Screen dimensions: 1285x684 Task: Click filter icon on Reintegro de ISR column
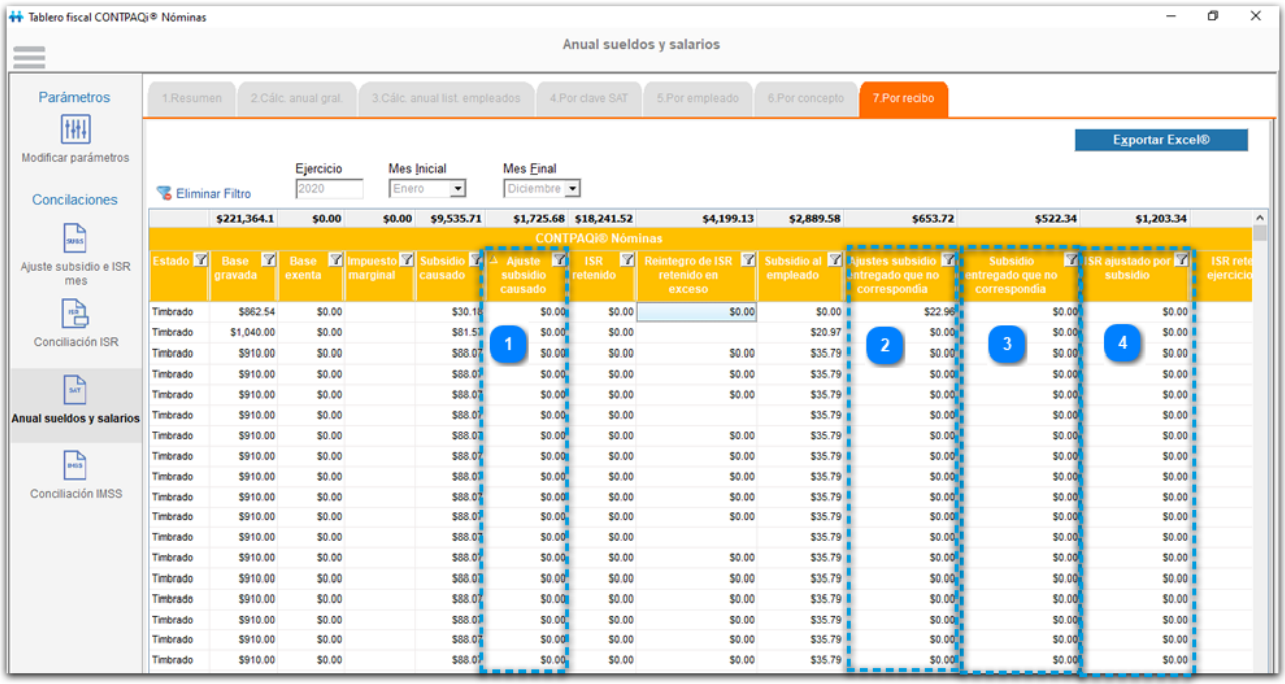[x=748, y=260]
